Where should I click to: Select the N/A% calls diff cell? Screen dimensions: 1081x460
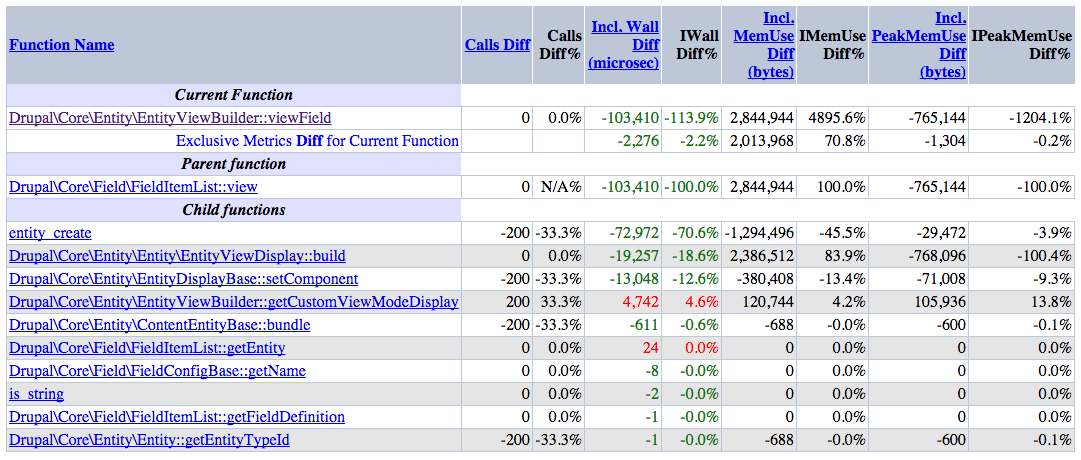(x=560, y=187)
